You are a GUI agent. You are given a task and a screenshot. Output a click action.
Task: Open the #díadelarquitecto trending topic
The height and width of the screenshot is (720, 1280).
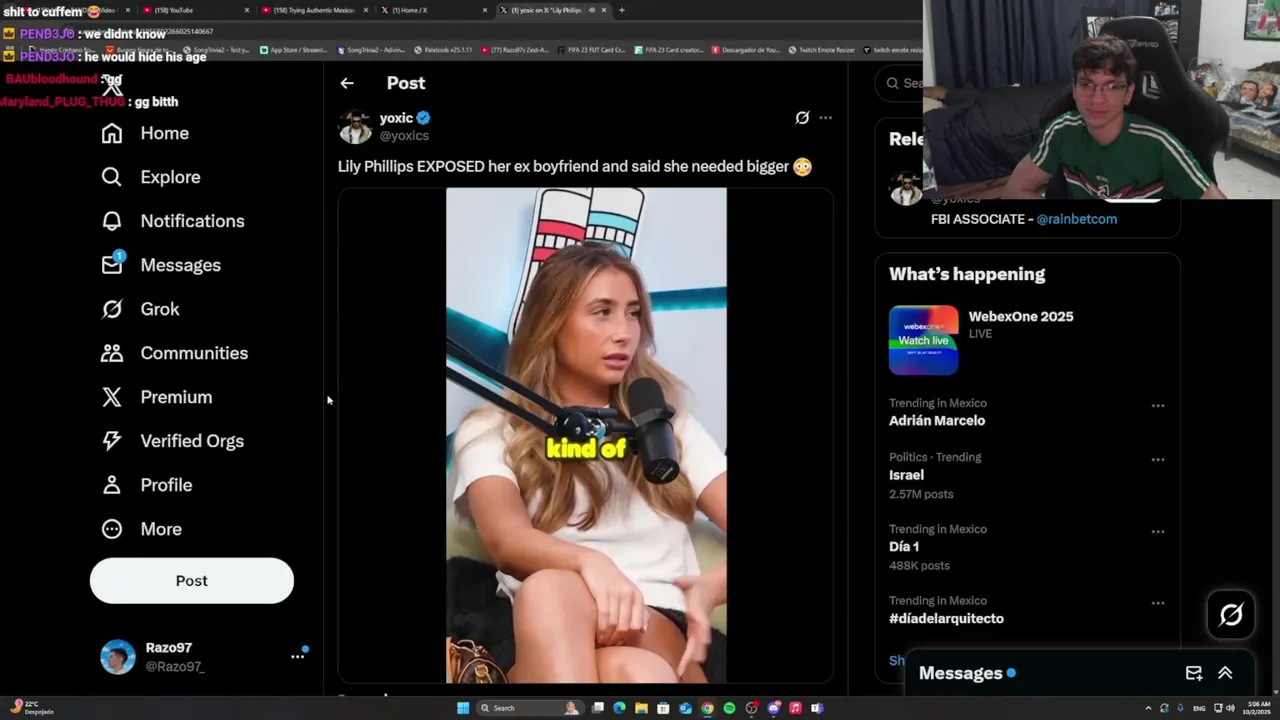946,619
